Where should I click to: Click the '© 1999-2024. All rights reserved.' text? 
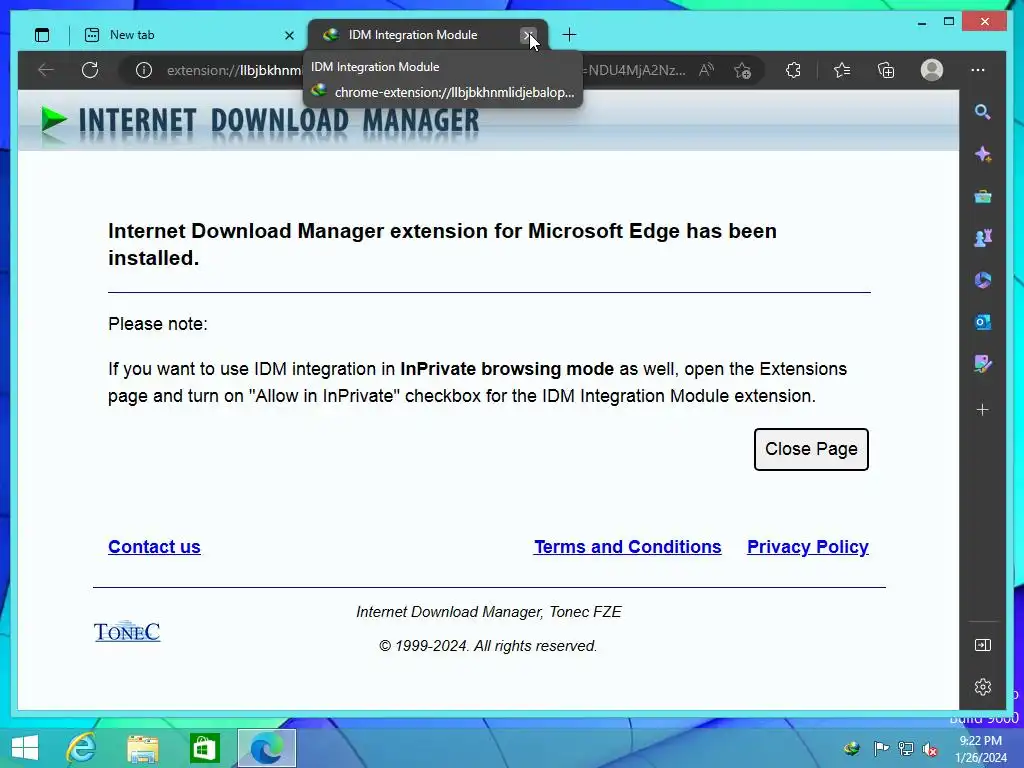(488, 646)
